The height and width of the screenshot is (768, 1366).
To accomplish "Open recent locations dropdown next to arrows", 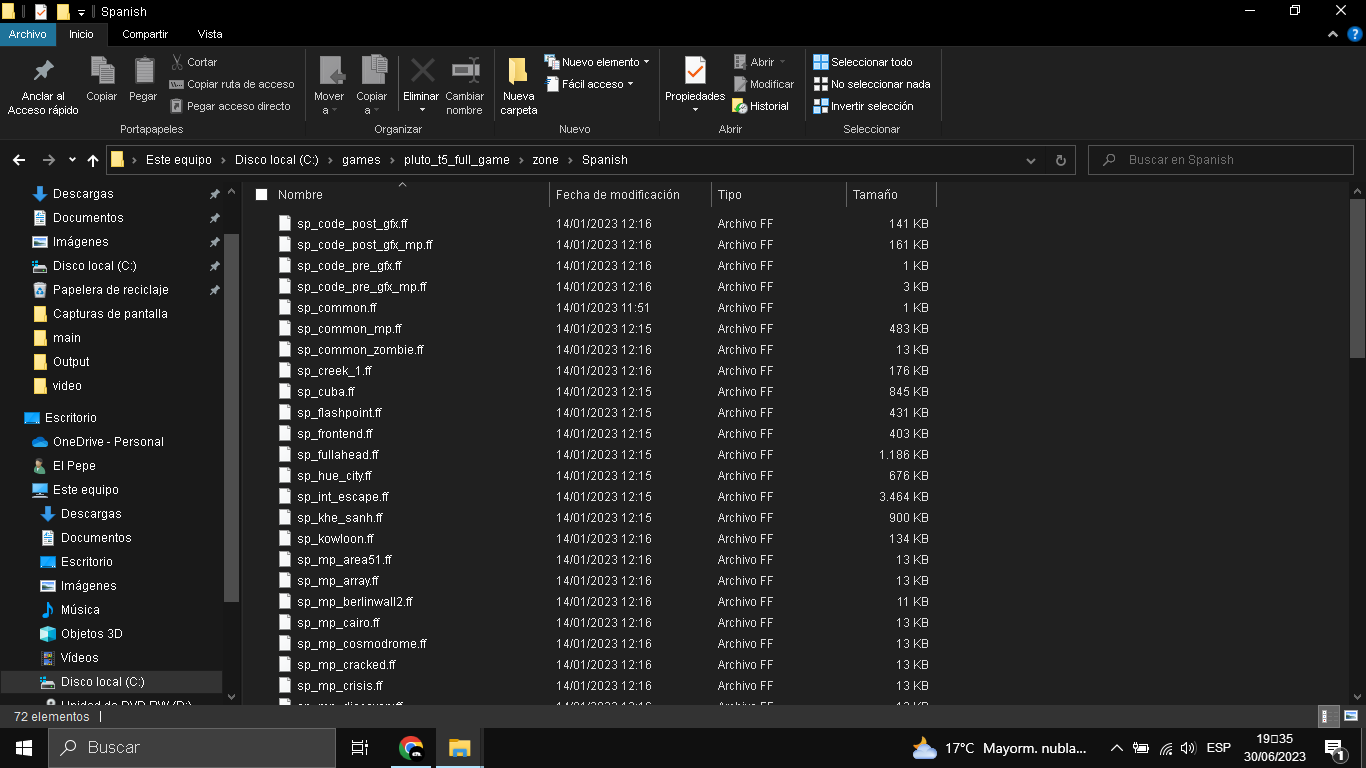I will coord(72,160).
